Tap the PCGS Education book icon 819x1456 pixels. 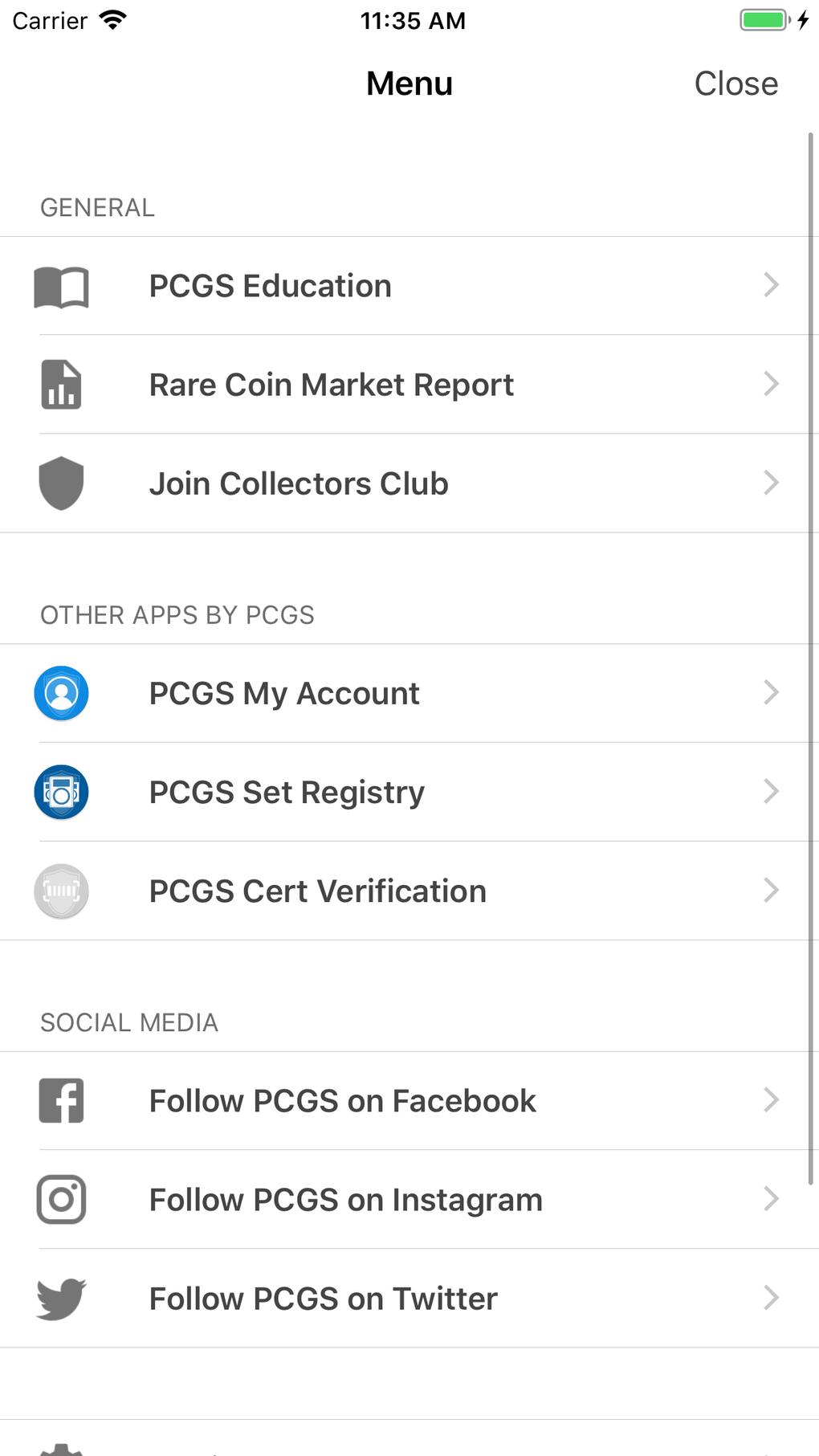tap(61, 287)
